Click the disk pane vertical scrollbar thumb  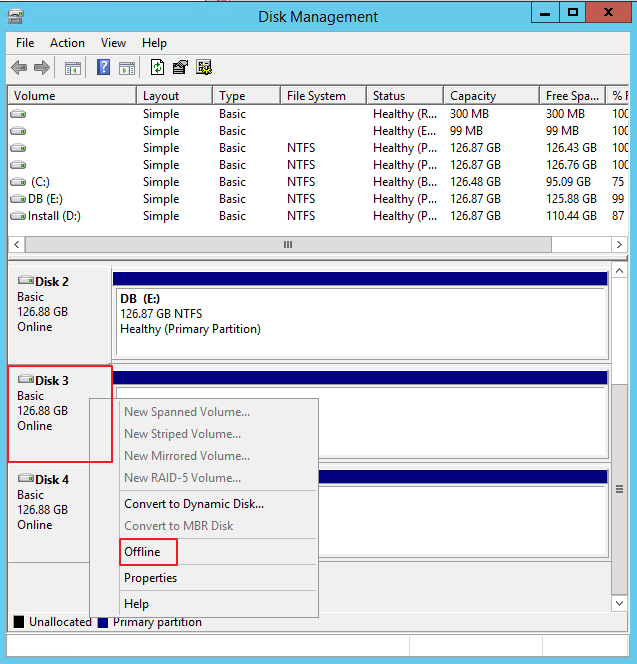619,489
